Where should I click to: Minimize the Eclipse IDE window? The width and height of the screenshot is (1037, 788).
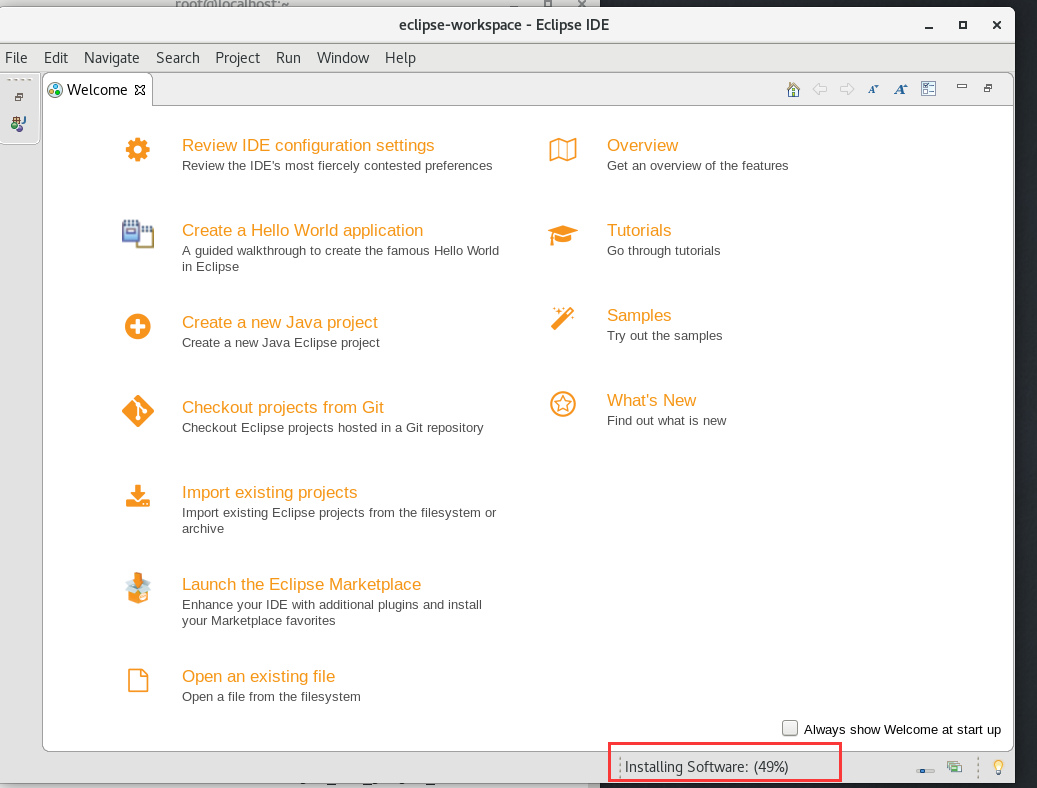click(x=929, y=26)
